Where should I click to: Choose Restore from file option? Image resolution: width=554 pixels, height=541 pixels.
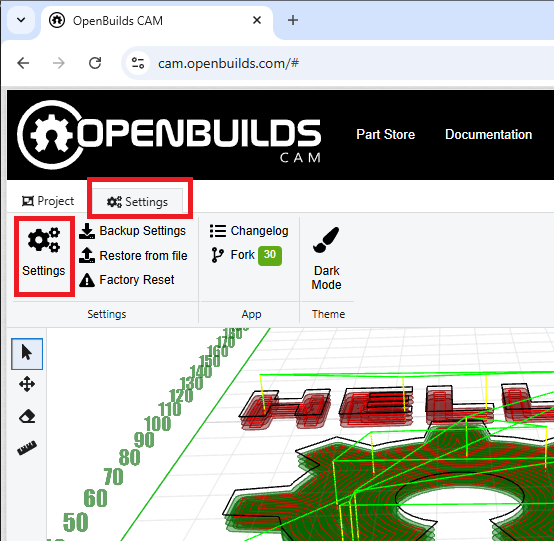[133, 255]
